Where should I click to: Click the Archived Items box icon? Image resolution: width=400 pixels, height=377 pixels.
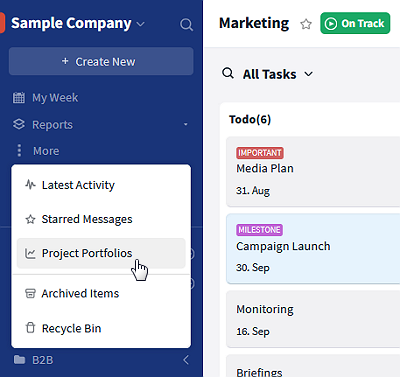(x=30, y=294)
